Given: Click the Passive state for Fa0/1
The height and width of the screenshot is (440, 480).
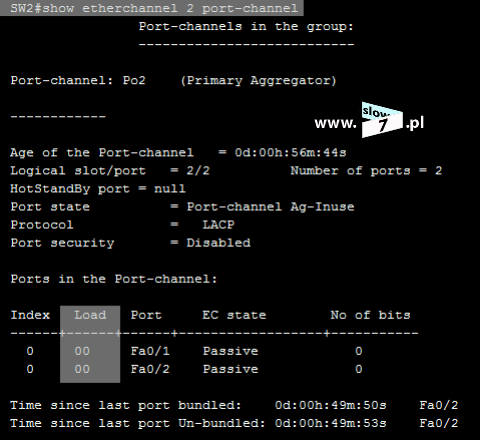Looking at the screenshot, I should point(230,351).
